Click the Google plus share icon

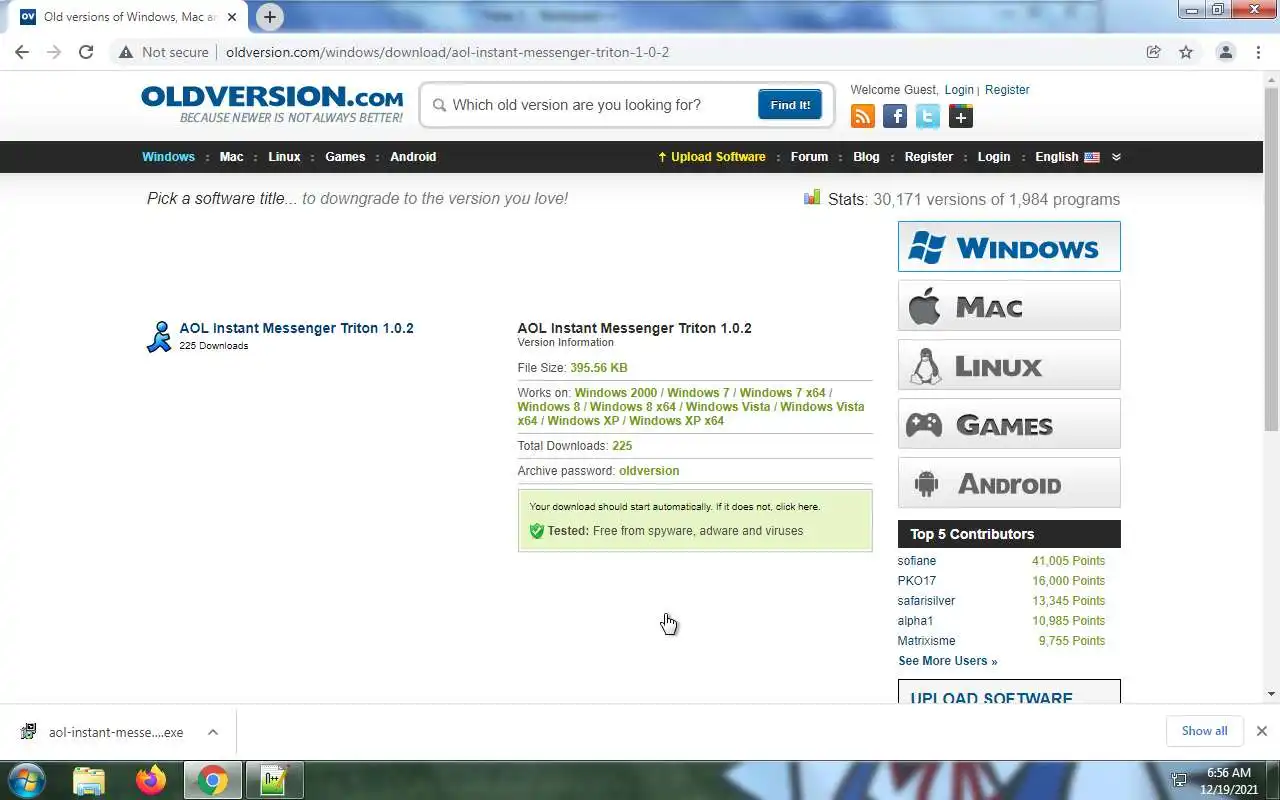(x=961, y=117)
